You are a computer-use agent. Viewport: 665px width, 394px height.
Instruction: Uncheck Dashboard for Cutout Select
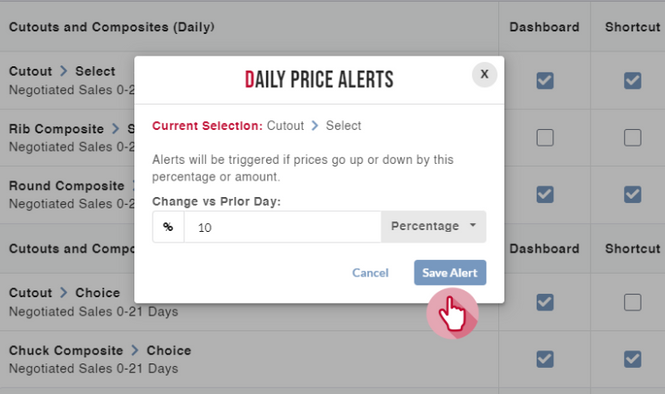click(x=545, y=81)
